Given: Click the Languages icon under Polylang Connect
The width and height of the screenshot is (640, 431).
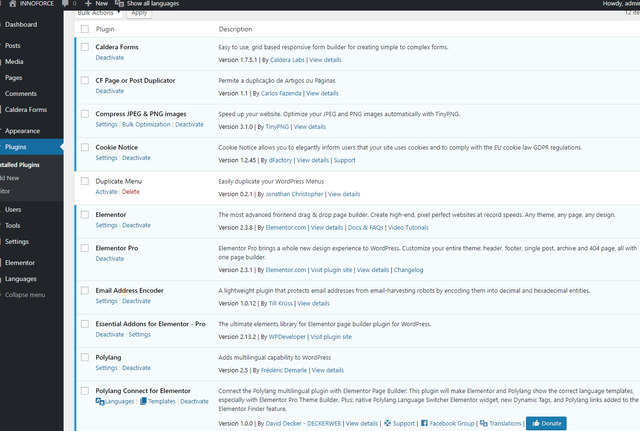Looking at the screenshot, I should click(x=100, y=402).
